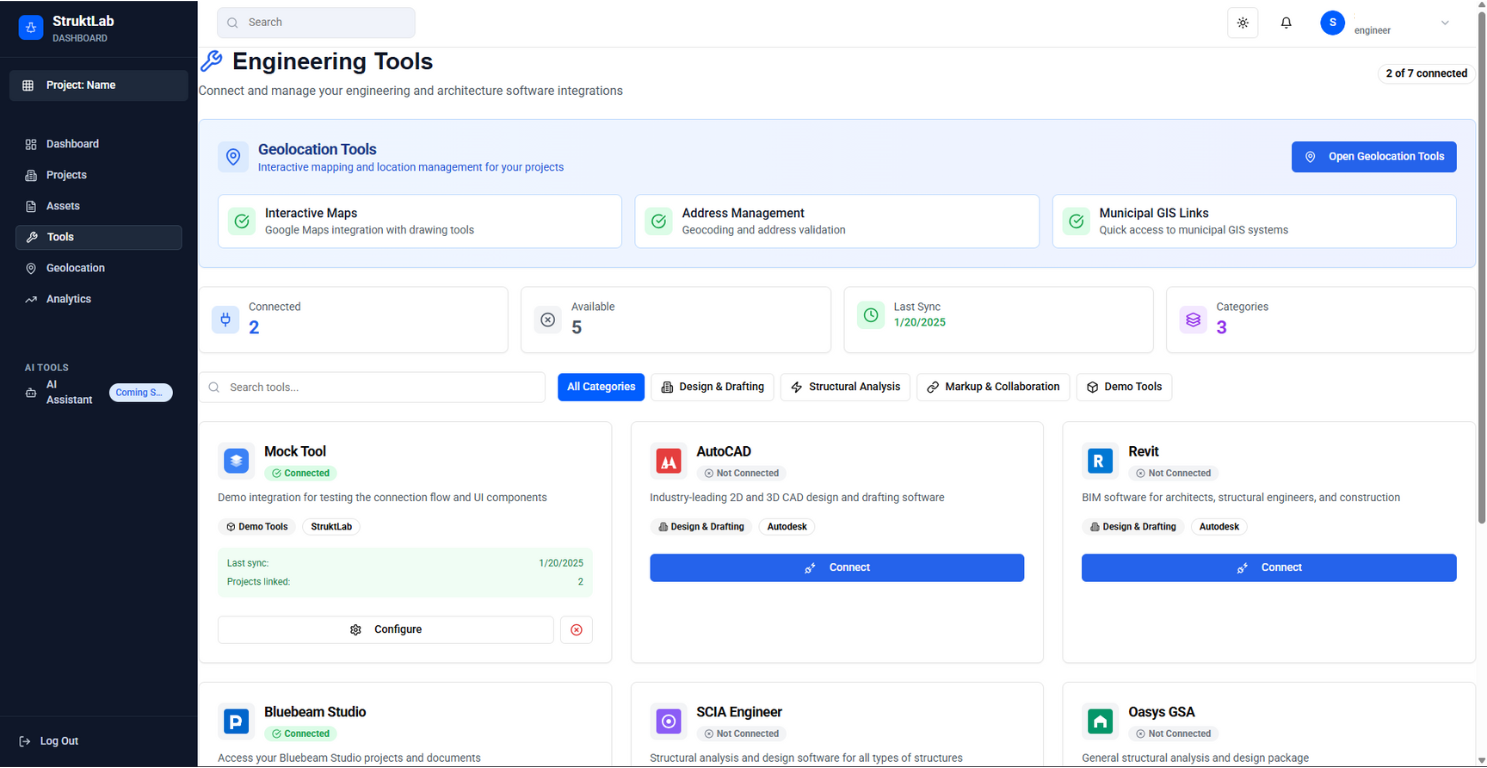The width and height of the screenshot is (1487, 768).
Task: Select the Markup & Collaboration filter
Action: click(993, 387)
